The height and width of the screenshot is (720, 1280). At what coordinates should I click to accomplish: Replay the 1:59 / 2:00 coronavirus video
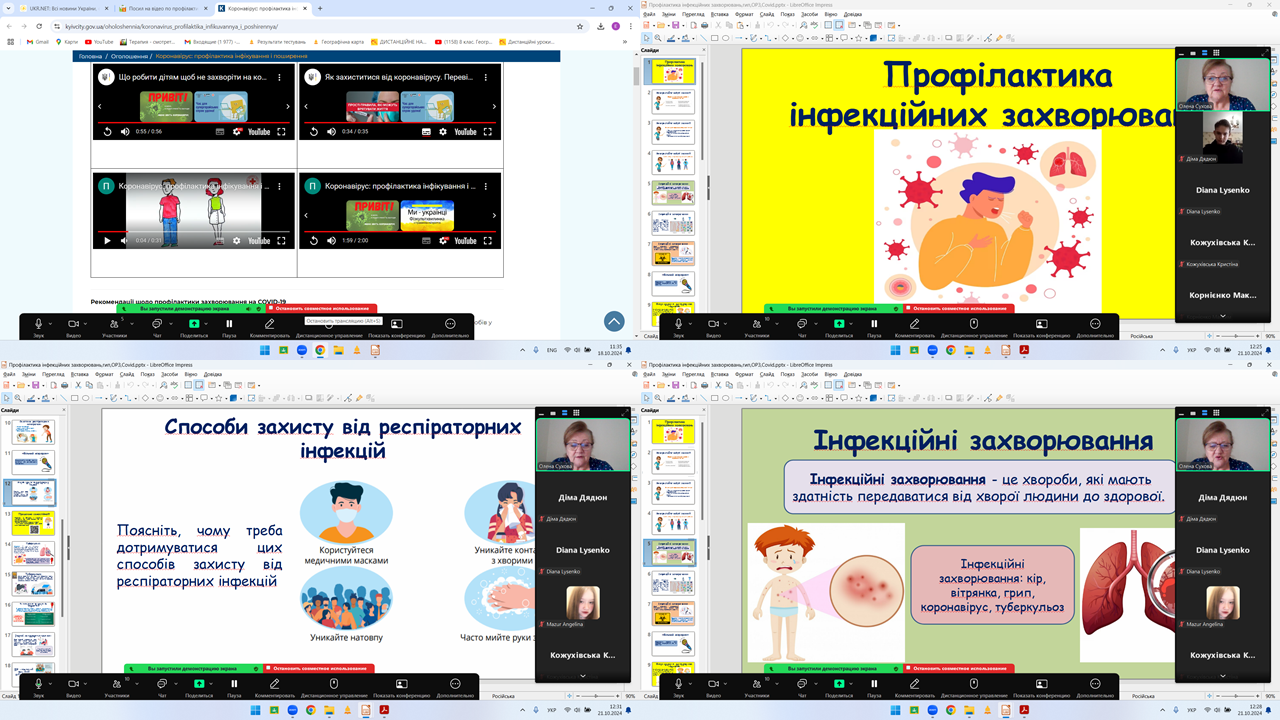314,241
